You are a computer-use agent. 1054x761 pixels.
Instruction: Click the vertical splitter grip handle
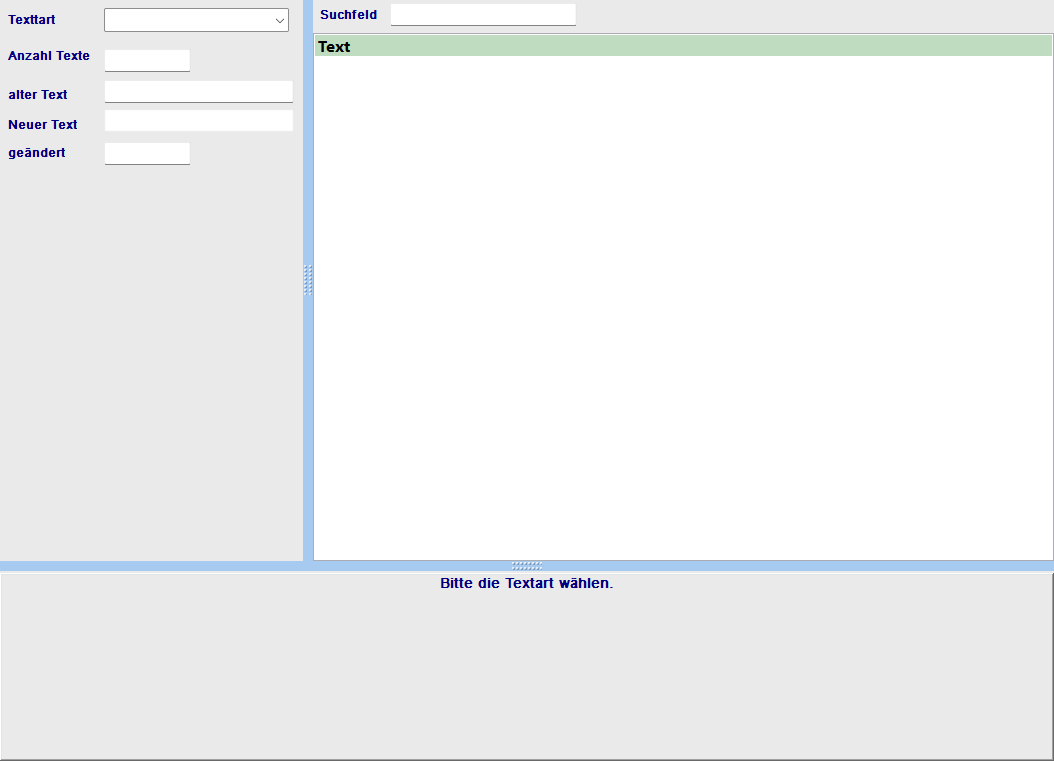(x=308, y=280)
